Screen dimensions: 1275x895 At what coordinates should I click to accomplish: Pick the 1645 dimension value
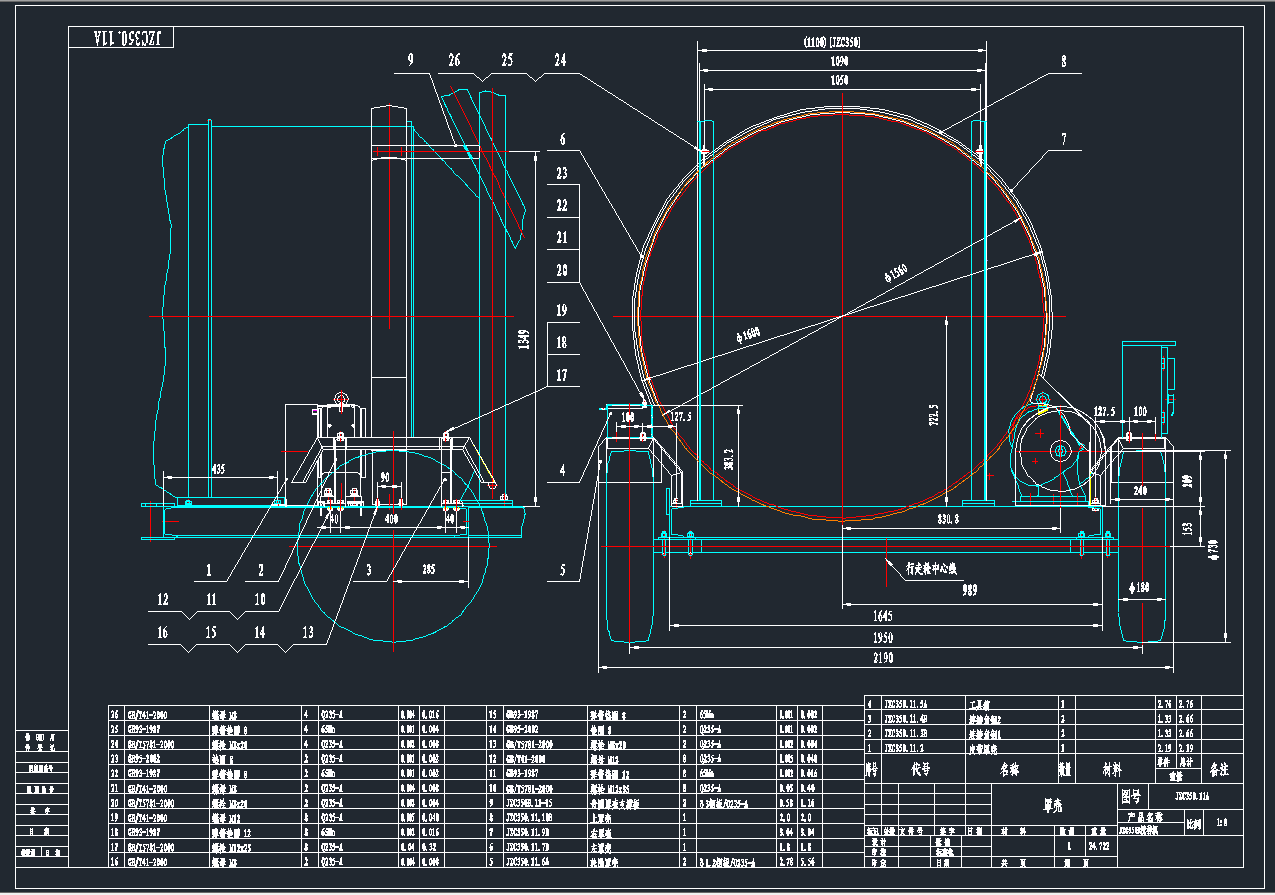click(x=882, y=616)
